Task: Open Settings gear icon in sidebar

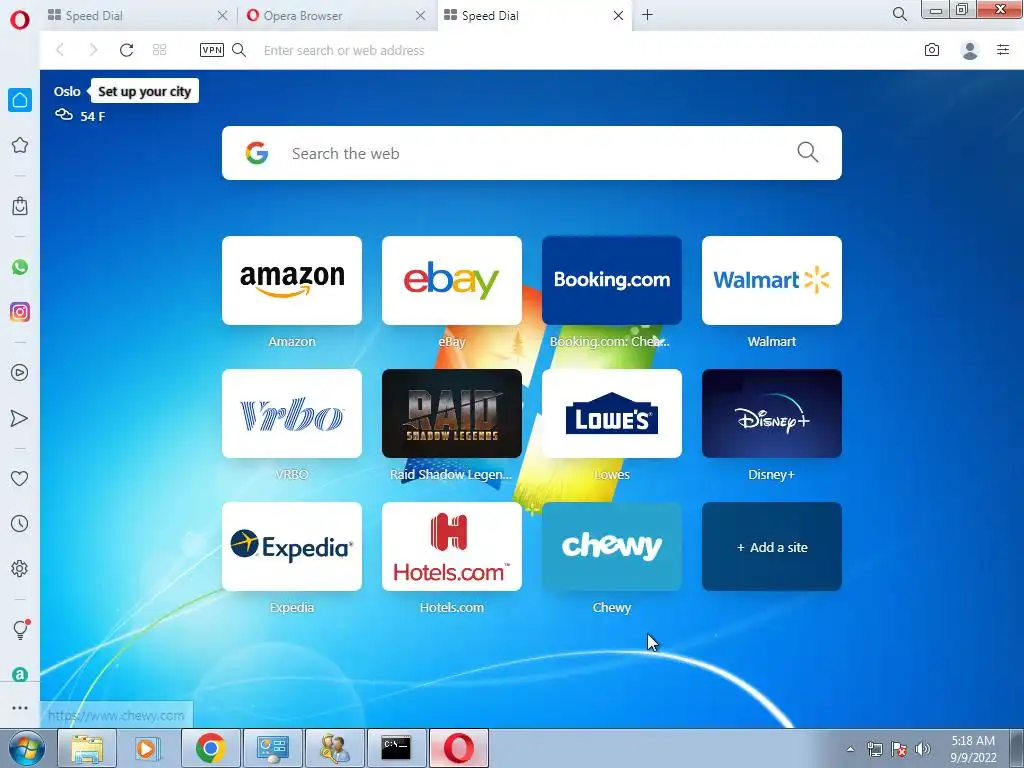Action: [20, 569]
